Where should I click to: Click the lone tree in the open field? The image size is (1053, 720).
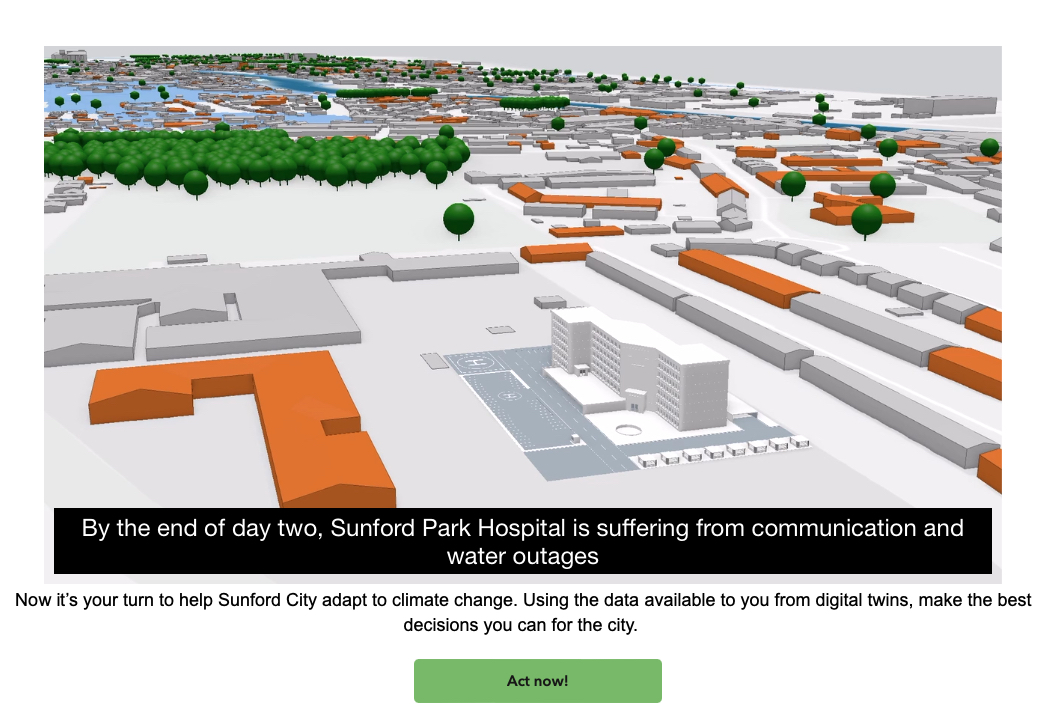pos(458,219)
